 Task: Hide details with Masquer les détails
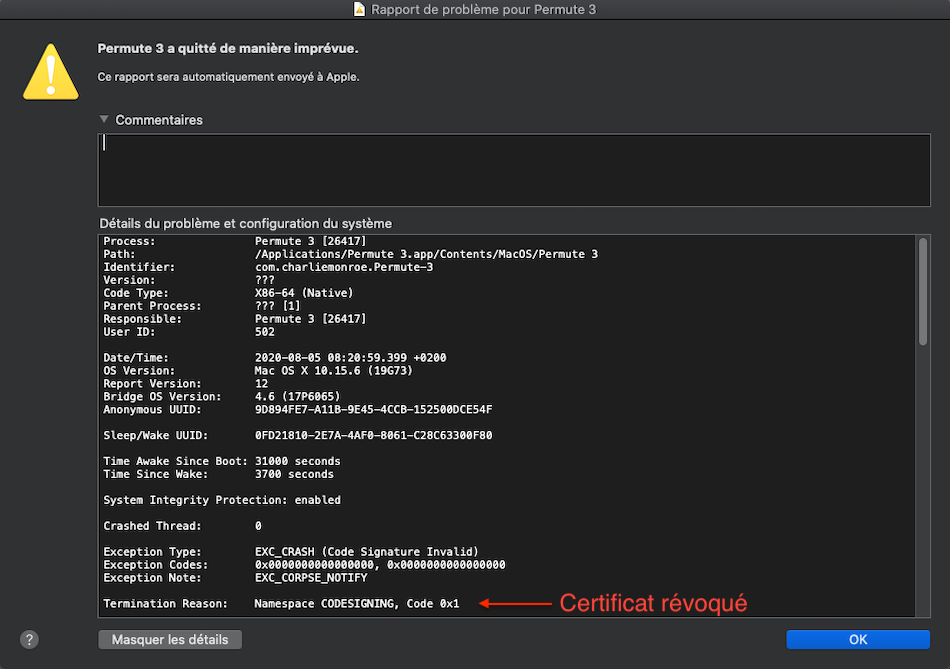pos(170,639)
